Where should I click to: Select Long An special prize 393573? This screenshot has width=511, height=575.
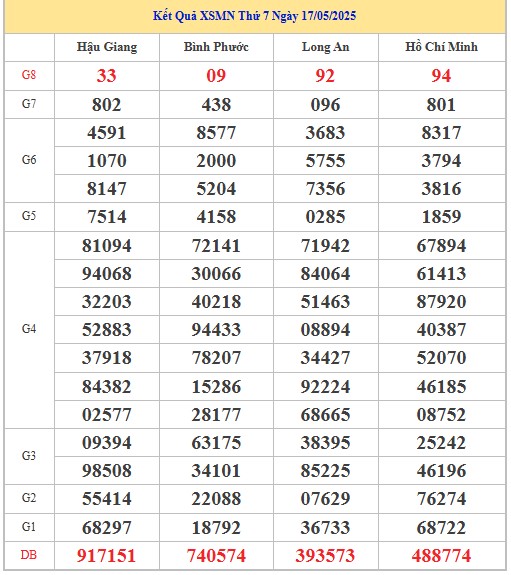[325, 556]
